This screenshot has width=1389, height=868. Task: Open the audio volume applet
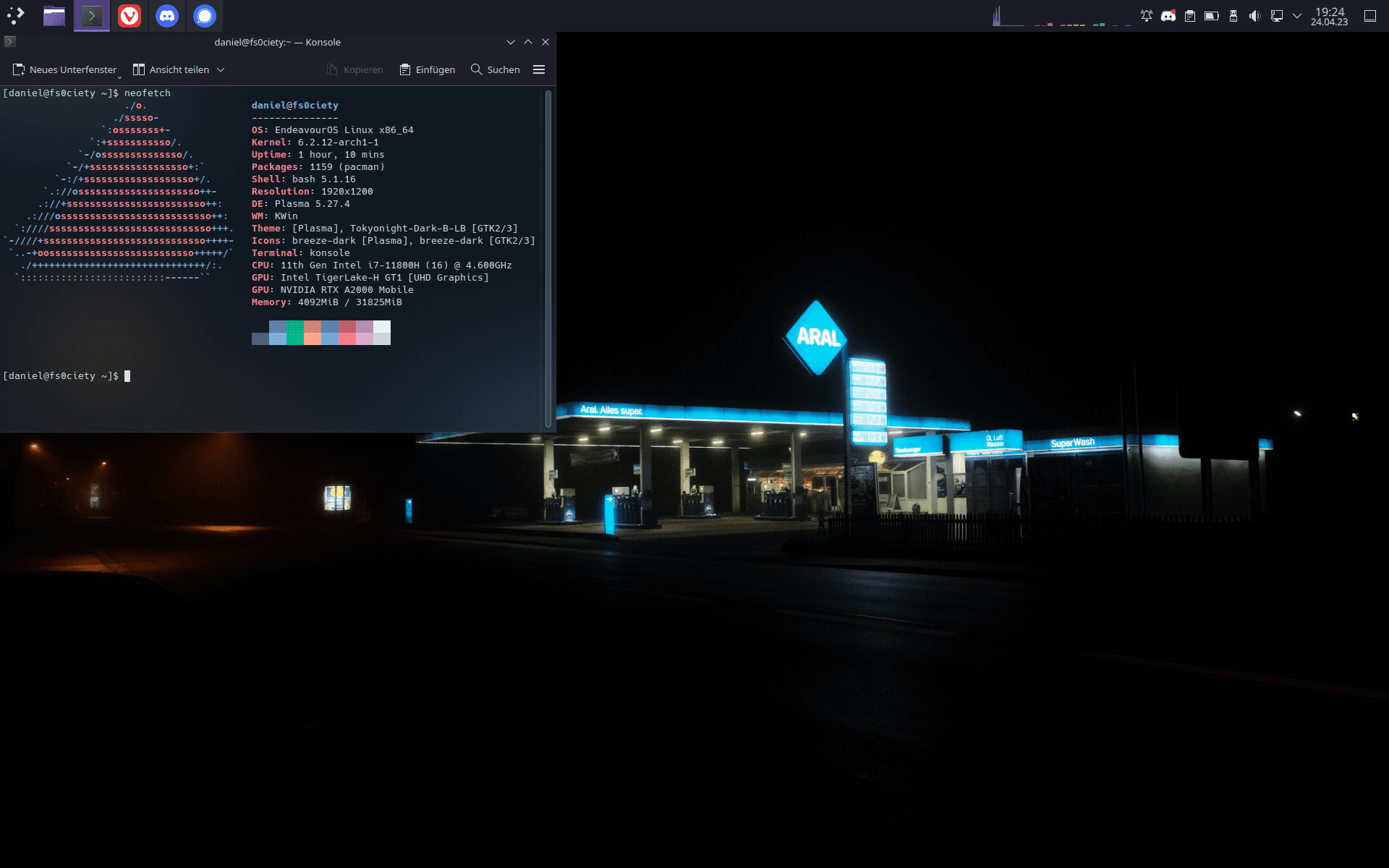1255,16
